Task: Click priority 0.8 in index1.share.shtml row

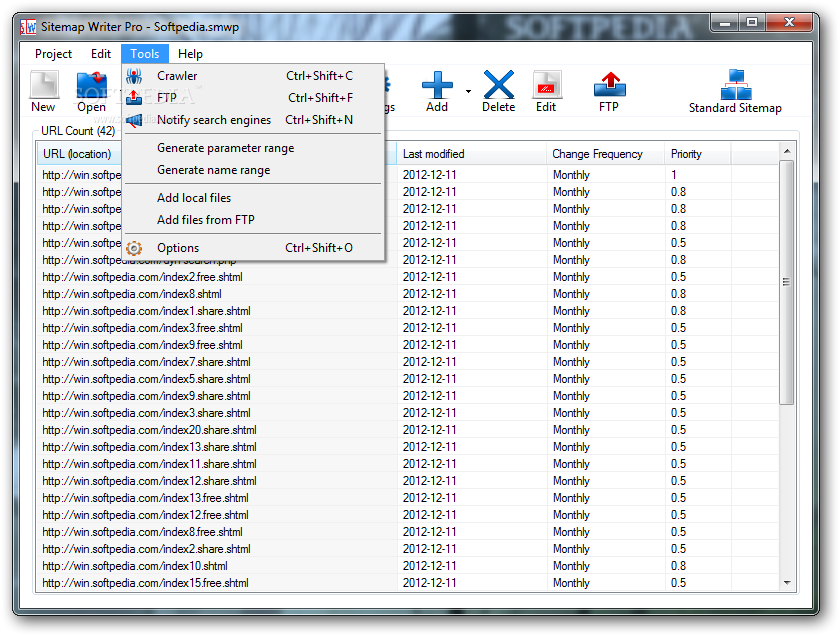Action: pyautogui.click(x=678, y=311)
